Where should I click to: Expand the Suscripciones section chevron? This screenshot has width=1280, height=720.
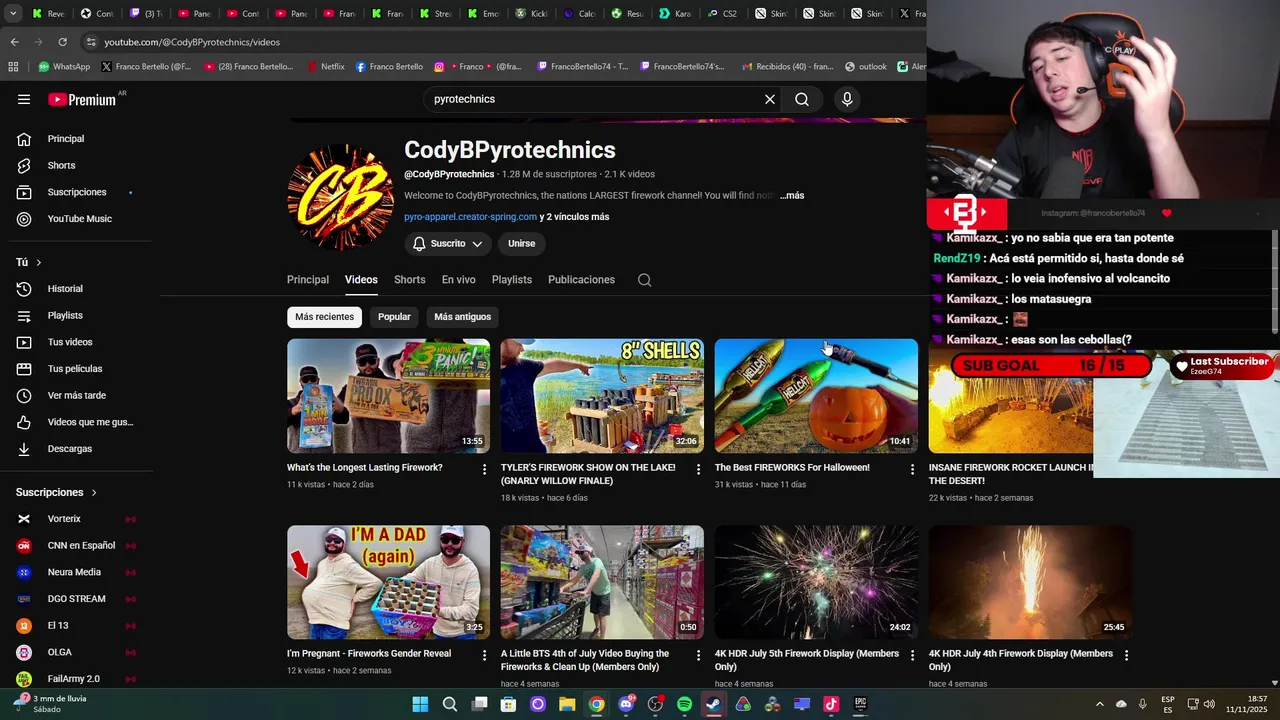[x=94, y=492]
